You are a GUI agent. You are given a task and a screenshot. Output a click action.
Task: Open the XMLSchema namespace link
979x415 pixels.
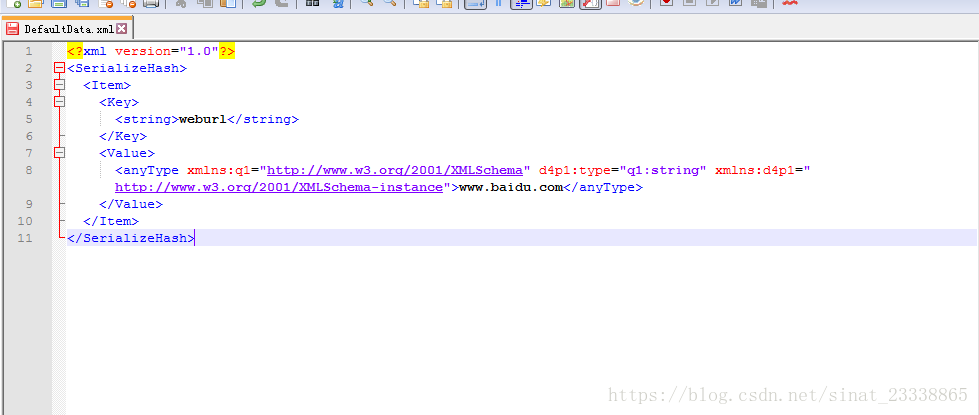coord(395,170)
